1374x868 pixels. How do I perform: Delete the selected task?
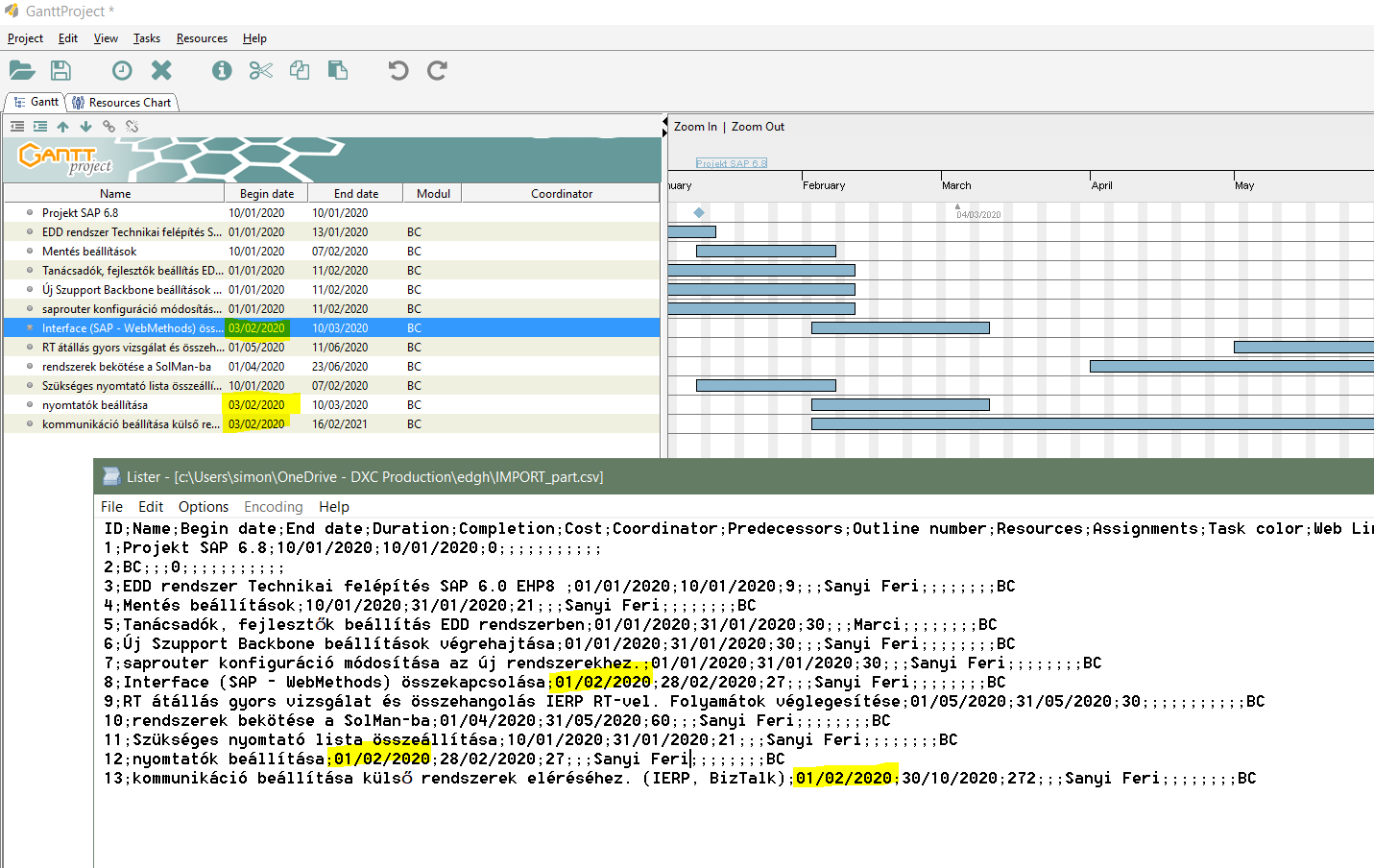click(160, 70)
